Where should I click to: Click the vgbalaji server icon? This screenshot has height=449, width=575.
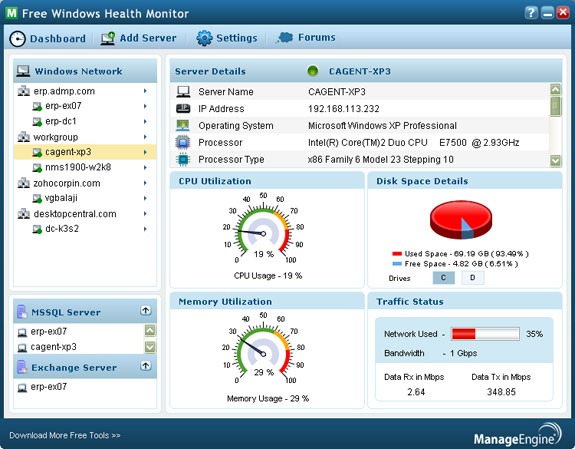[x=37, y=198]
